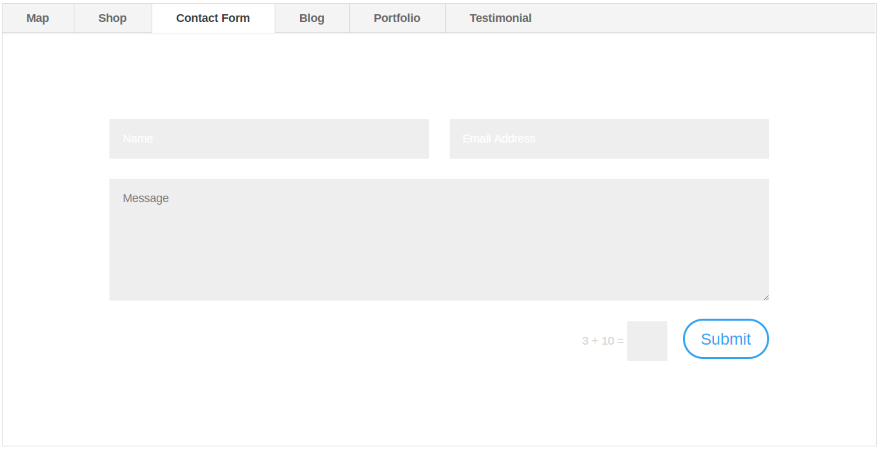Switch to the Shop tab

click(x=112, y=18)
